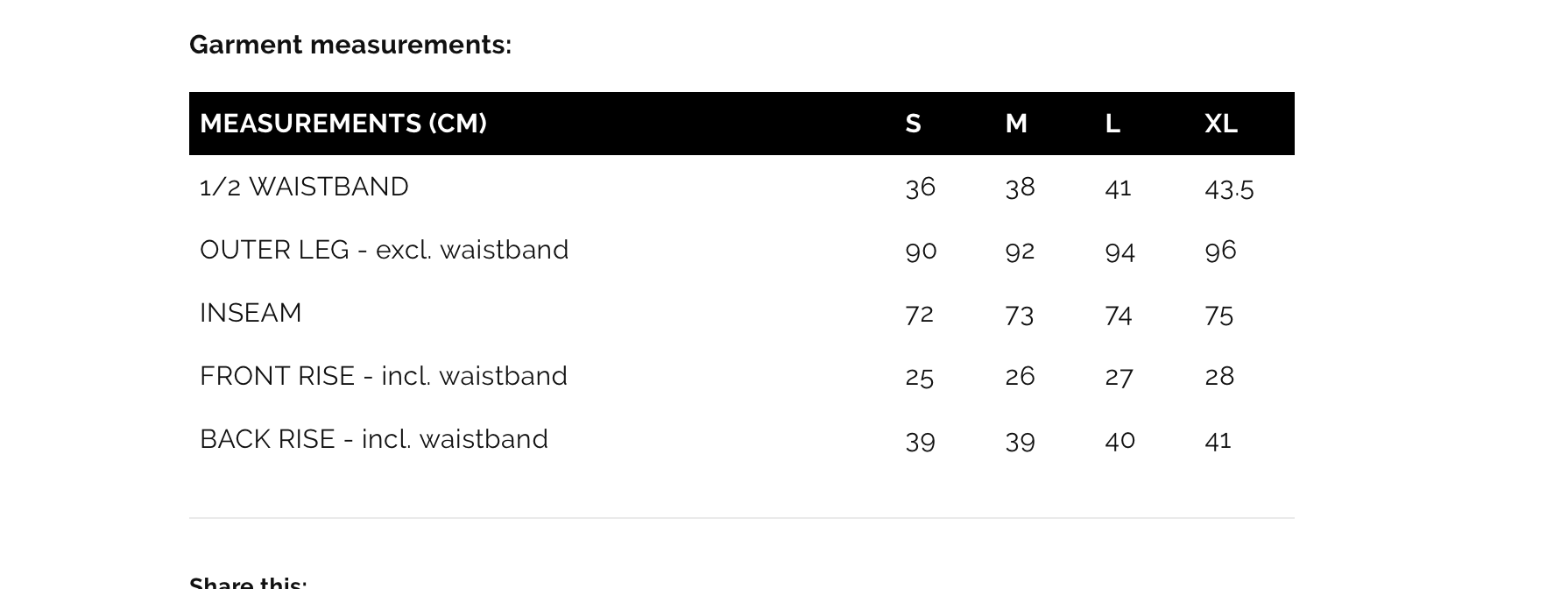Select the OUTER LEG row label

385,250
